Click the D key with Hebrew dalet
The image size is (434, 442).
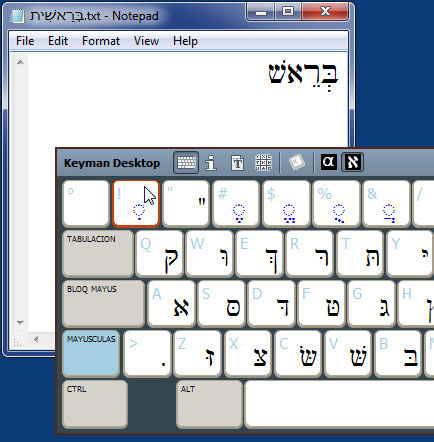(x=271, y=304)
